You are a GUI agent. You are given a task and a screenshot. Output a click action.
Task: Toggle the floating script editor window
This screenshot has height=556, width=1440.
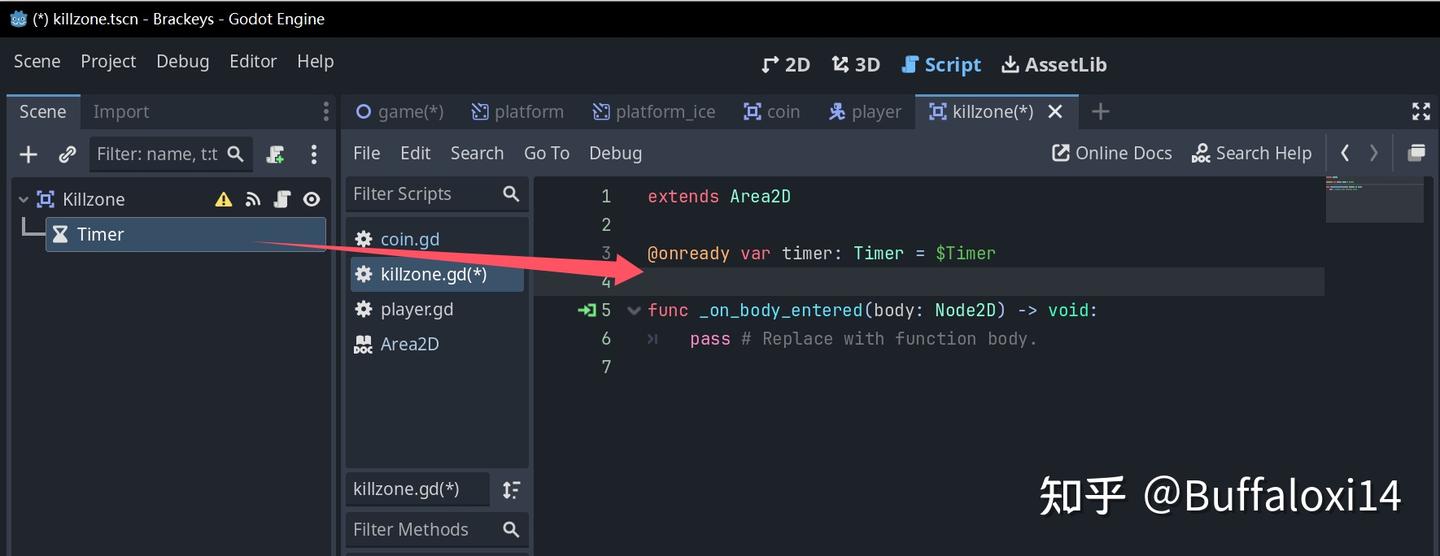click(1416, 153)
